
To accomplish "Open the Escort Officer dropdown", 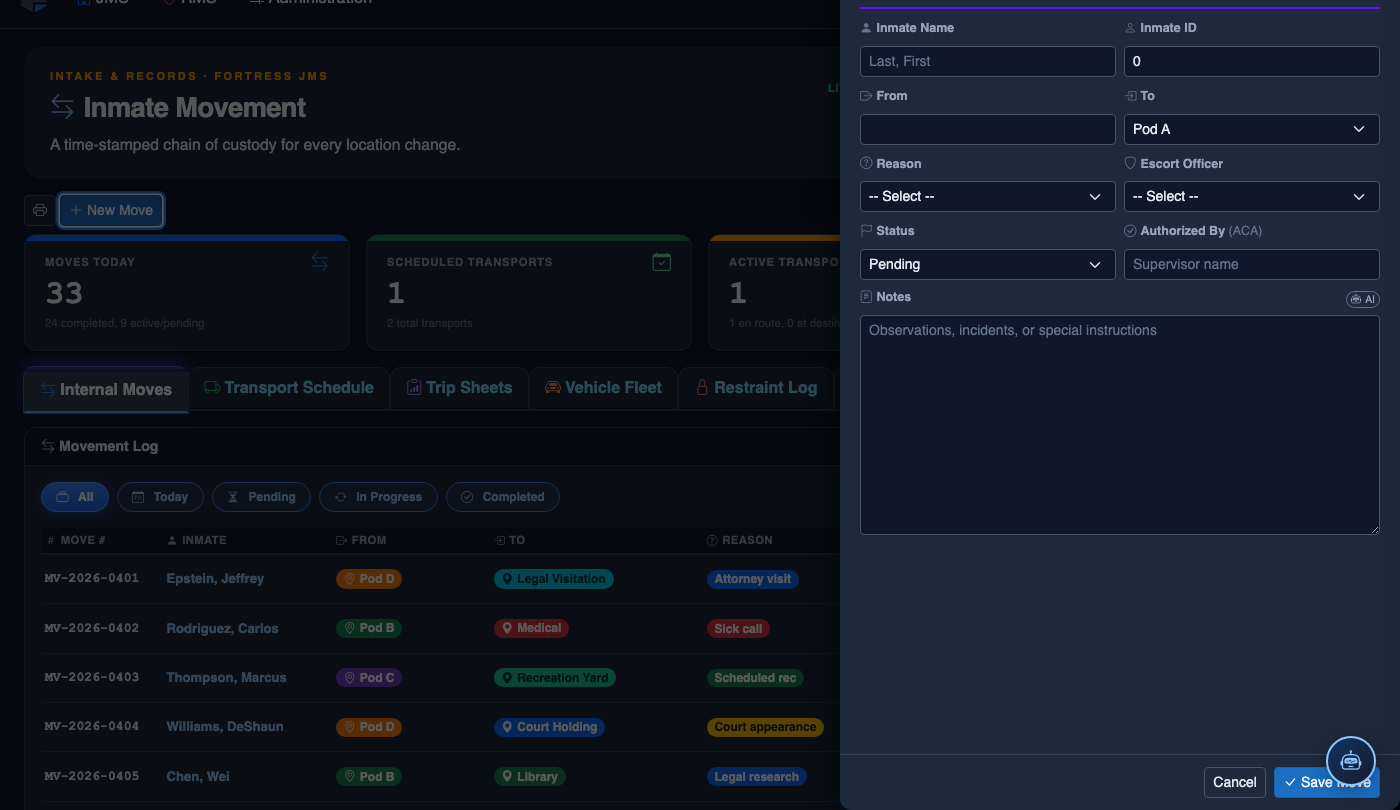I will tap(1251, 196).
